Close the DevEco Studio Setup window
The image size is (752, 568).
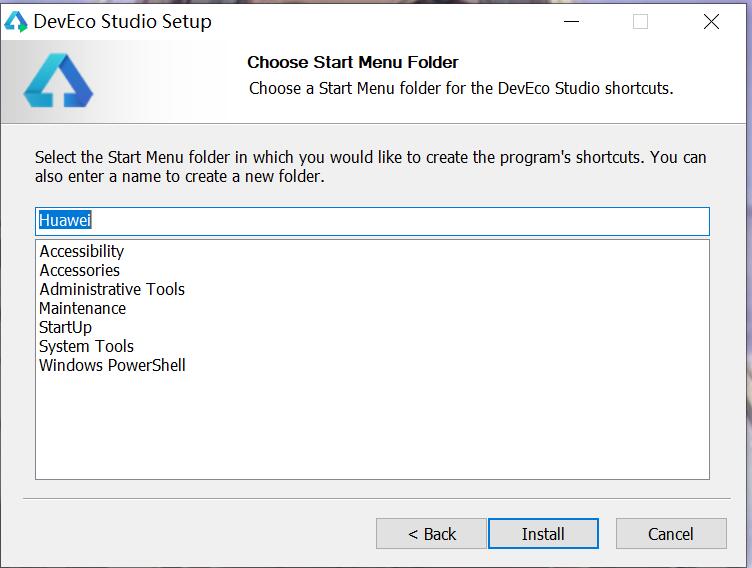click(711, 21)
